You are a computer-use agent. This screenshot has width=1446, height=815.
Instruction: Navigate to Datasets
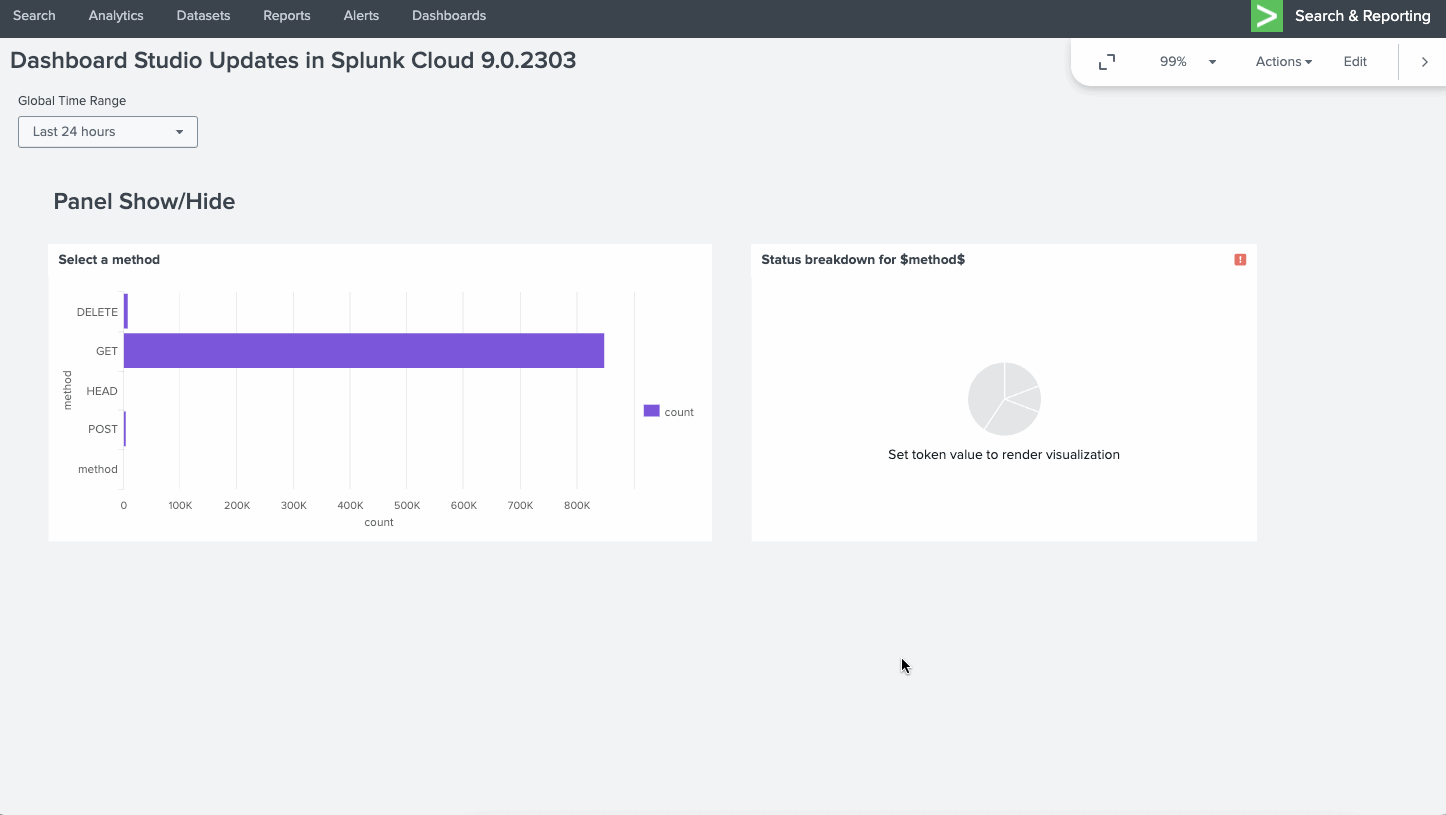click(203, 16)
